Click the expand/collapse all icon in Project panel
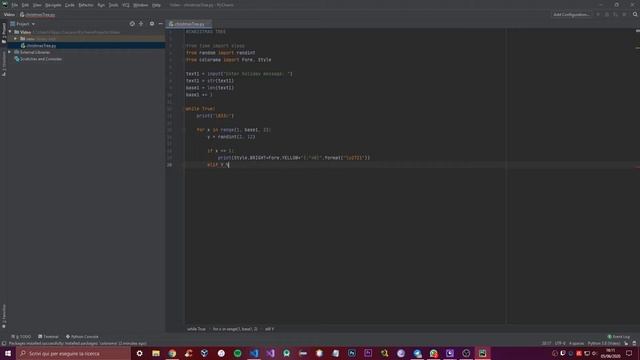The width and height of the screenshot is (640, 360). 141,24
